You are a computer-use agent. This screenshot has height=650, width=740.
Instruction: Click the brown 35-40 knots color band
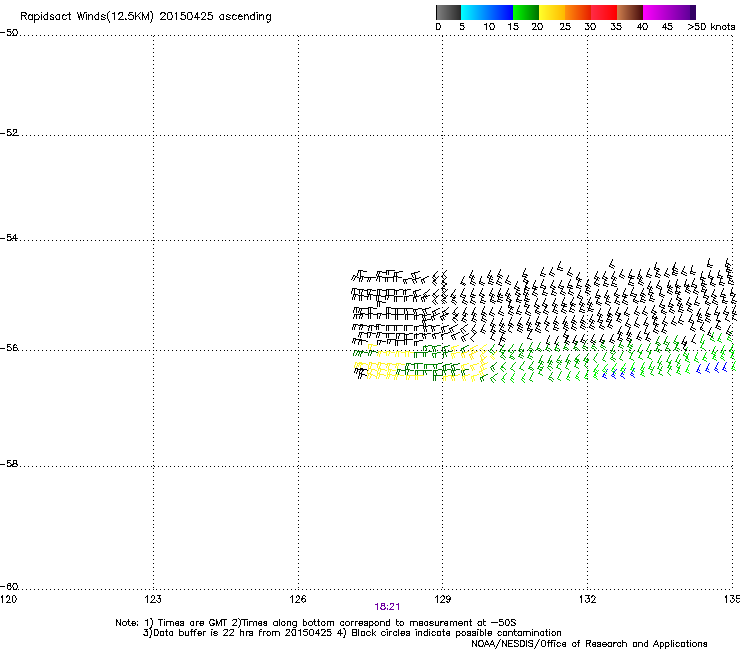[x=630, y=12]
